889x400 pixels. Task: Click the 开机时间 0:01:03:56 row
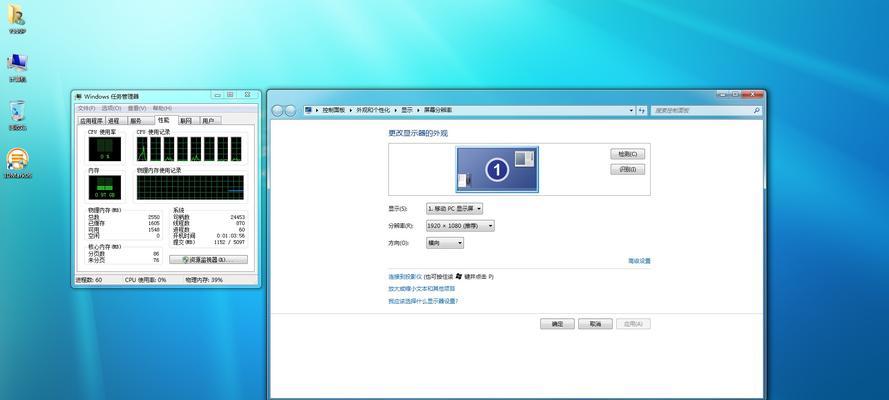[209, 236]
